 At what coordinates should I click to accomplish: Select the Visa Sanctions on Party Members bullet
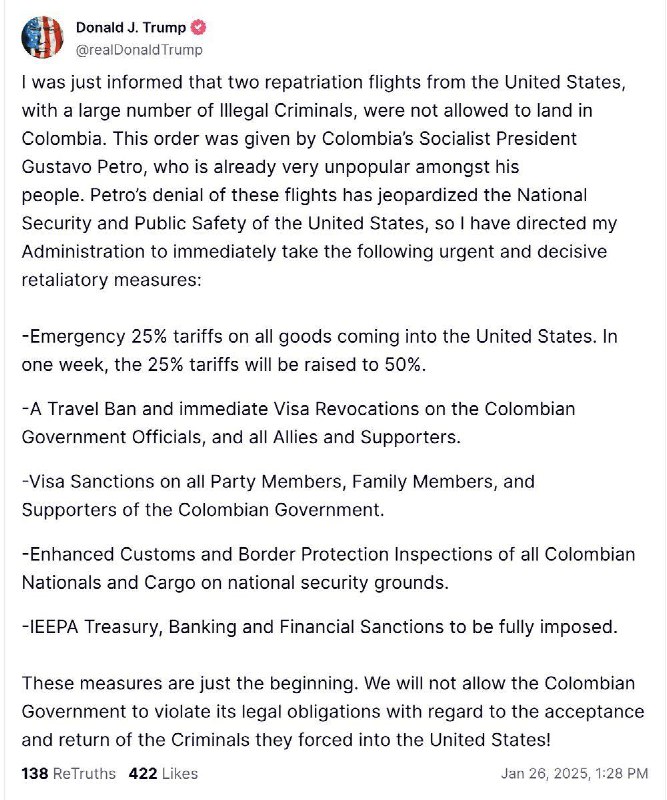pos(278,495)
